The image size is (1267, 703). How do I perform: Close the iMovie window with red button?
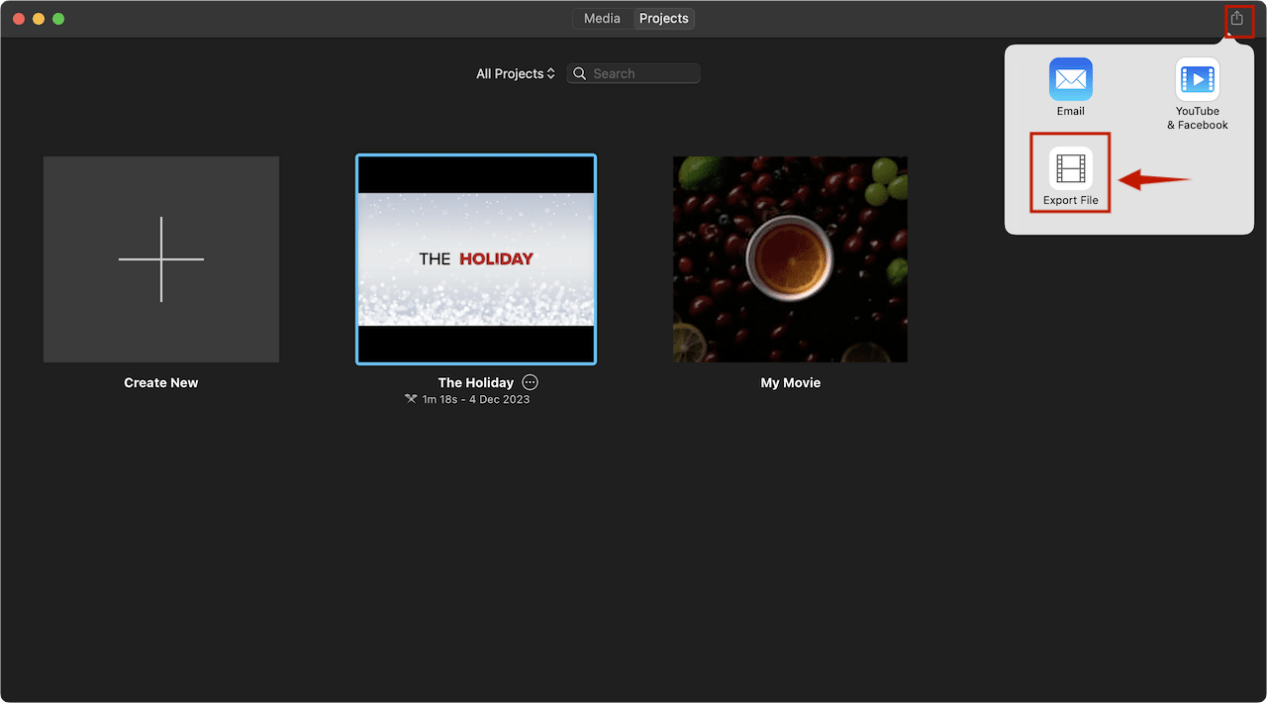18,19
